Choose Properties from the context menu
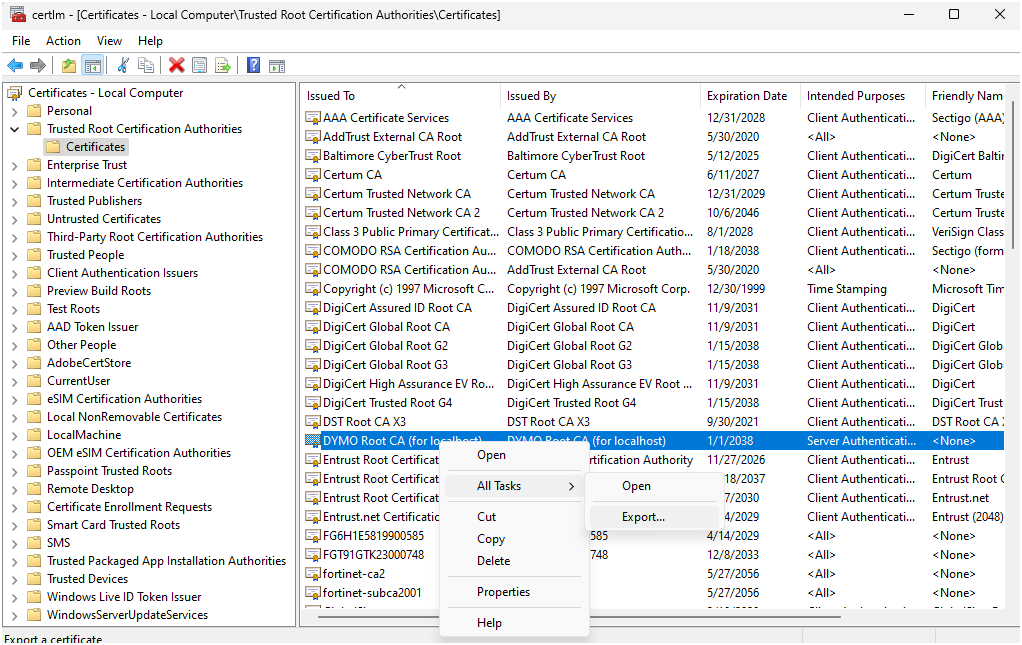The height and width of the screenshot is (645, 1022). click(503, 592)
